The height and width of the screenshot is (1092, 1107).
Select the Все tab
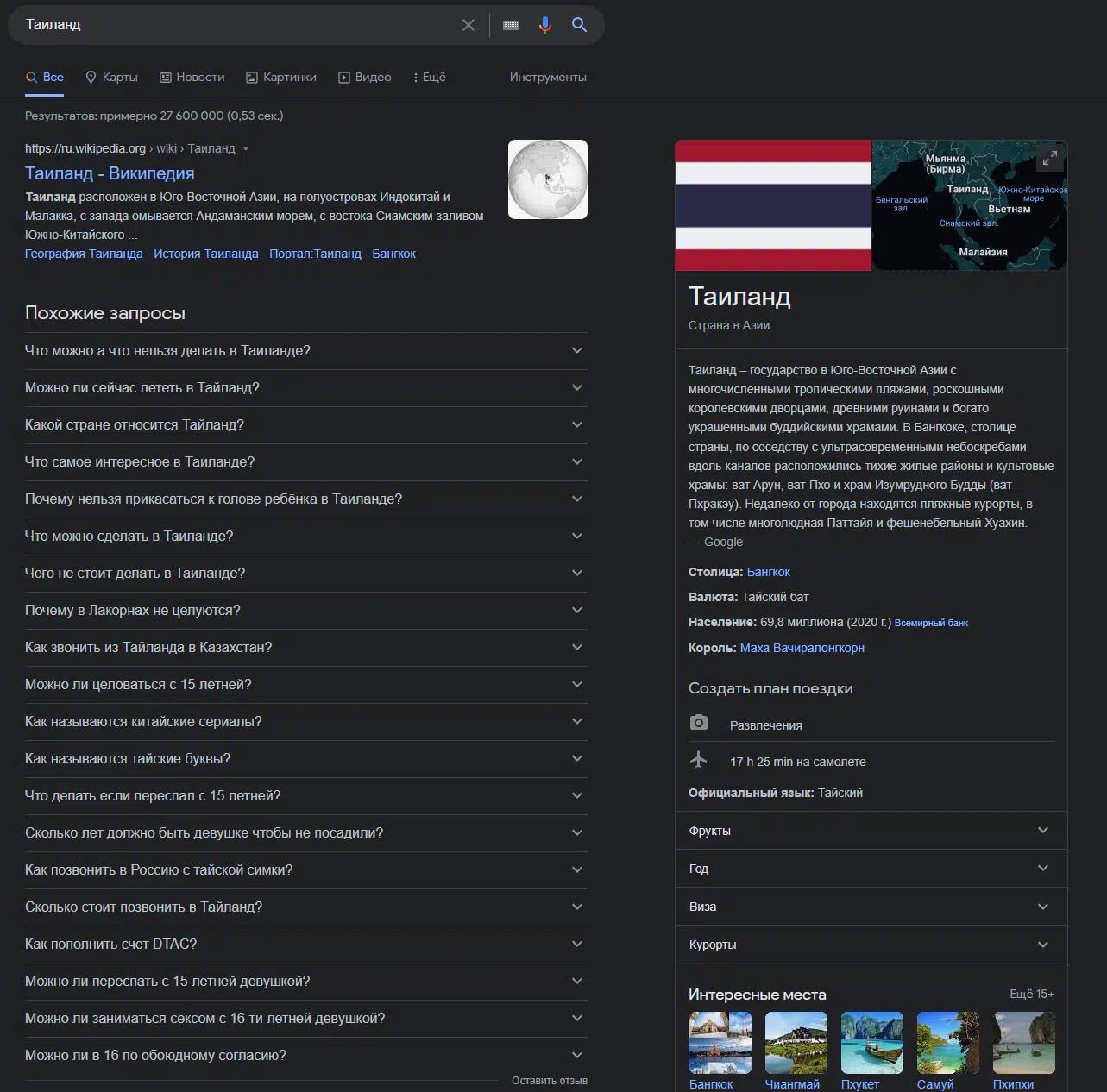click(x=45, y=78)
